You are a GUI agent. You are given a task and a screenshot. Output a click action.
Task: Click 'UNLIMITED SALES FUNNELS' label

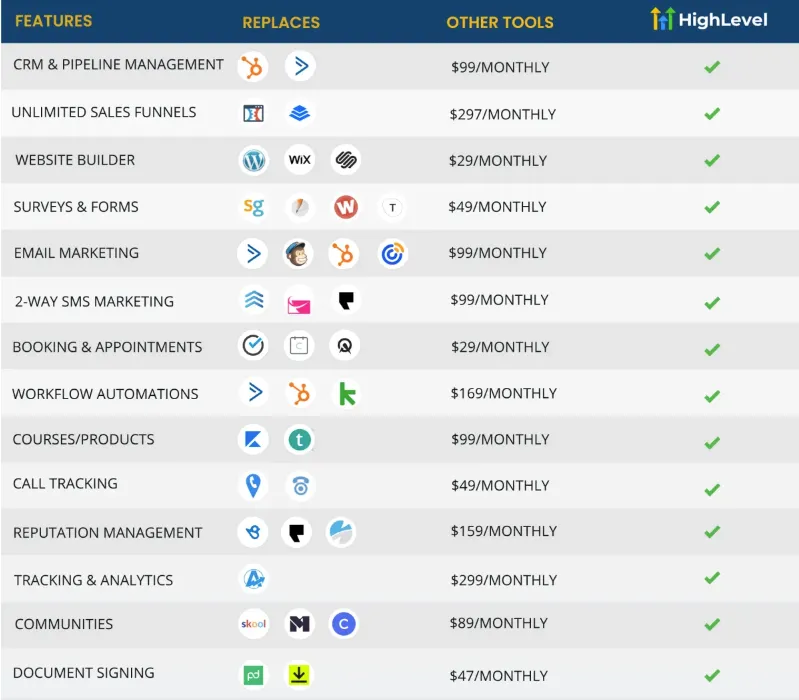tap(103, 112)
